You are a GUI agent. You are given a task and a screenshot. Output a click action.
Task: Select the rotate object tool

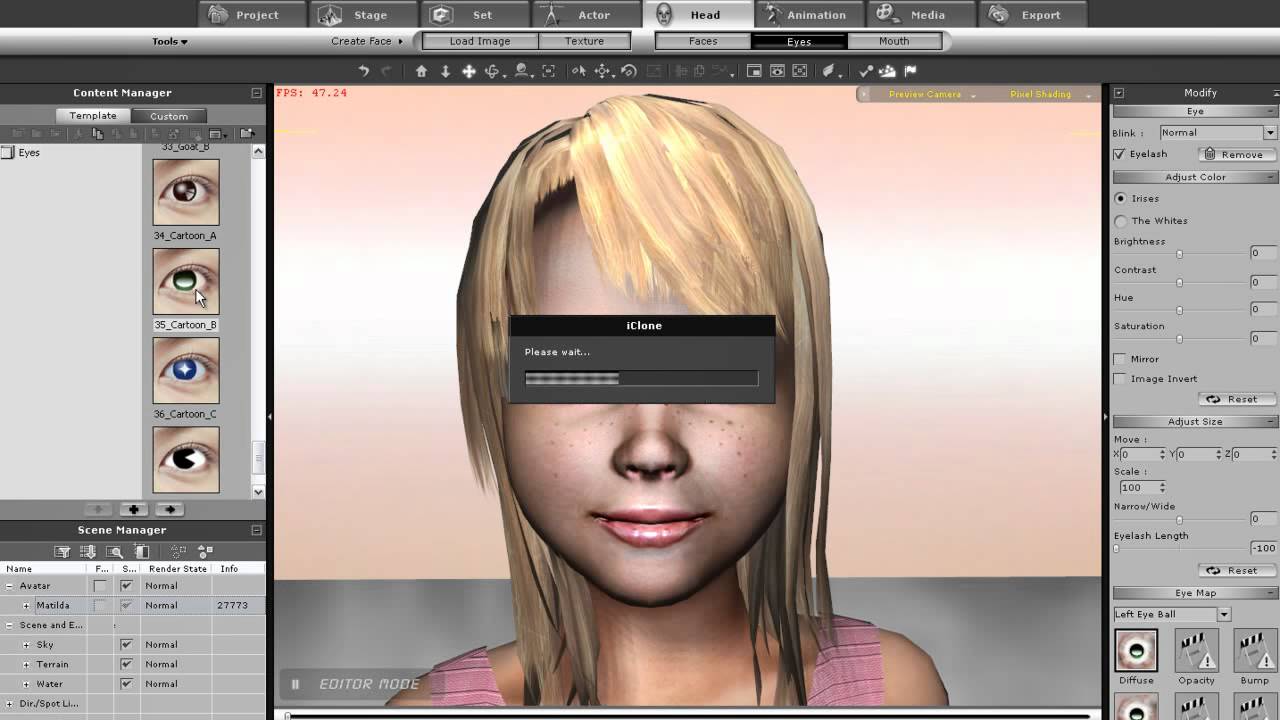tap(629, 71)
